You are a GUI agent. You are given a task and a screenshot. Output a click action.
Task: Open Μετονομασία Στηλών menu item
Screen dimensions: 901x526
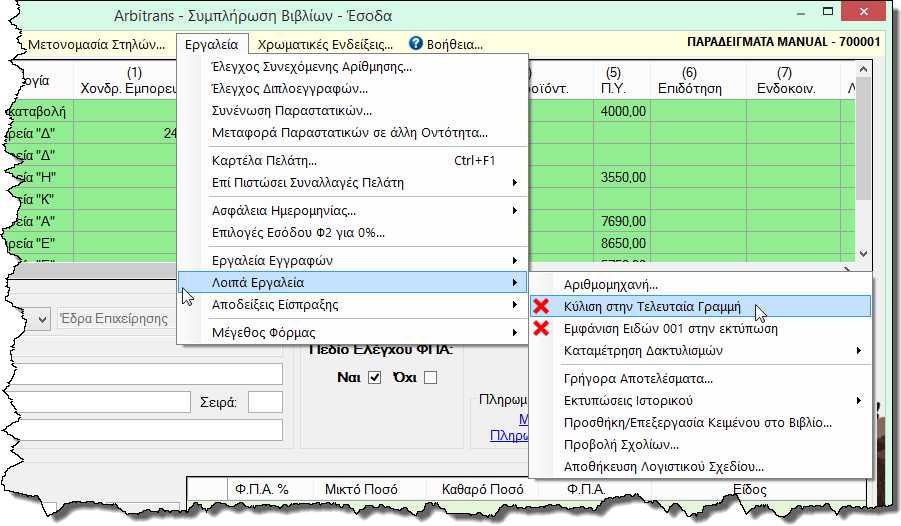coord(97,45)
